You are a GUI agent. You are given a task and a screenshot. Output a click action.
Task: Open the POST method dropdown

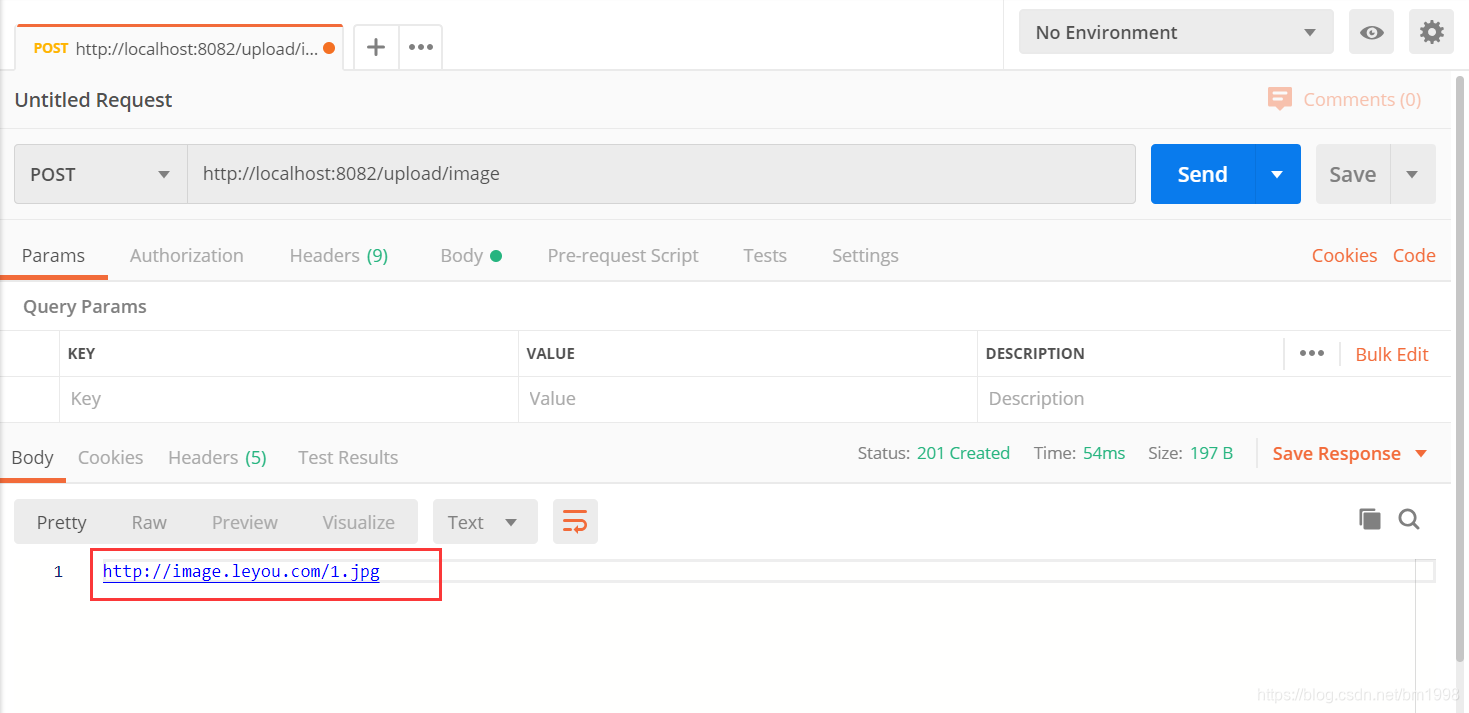pos(101,174)
